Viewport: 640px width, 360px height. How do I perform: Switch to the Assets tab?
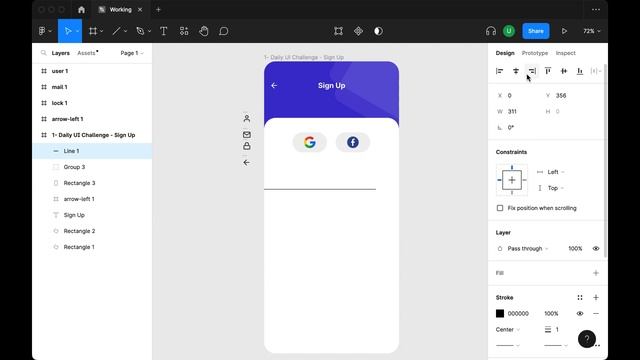click(x=86, y=53)
